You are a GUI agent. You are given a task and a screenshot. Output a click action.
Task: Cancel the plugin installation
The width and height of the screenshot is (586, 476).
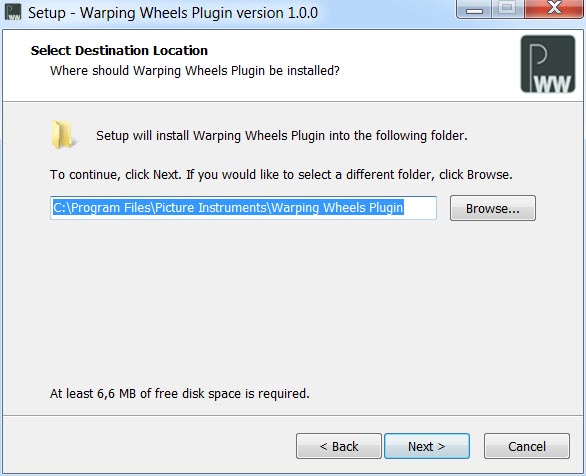[x=527, y=446]
